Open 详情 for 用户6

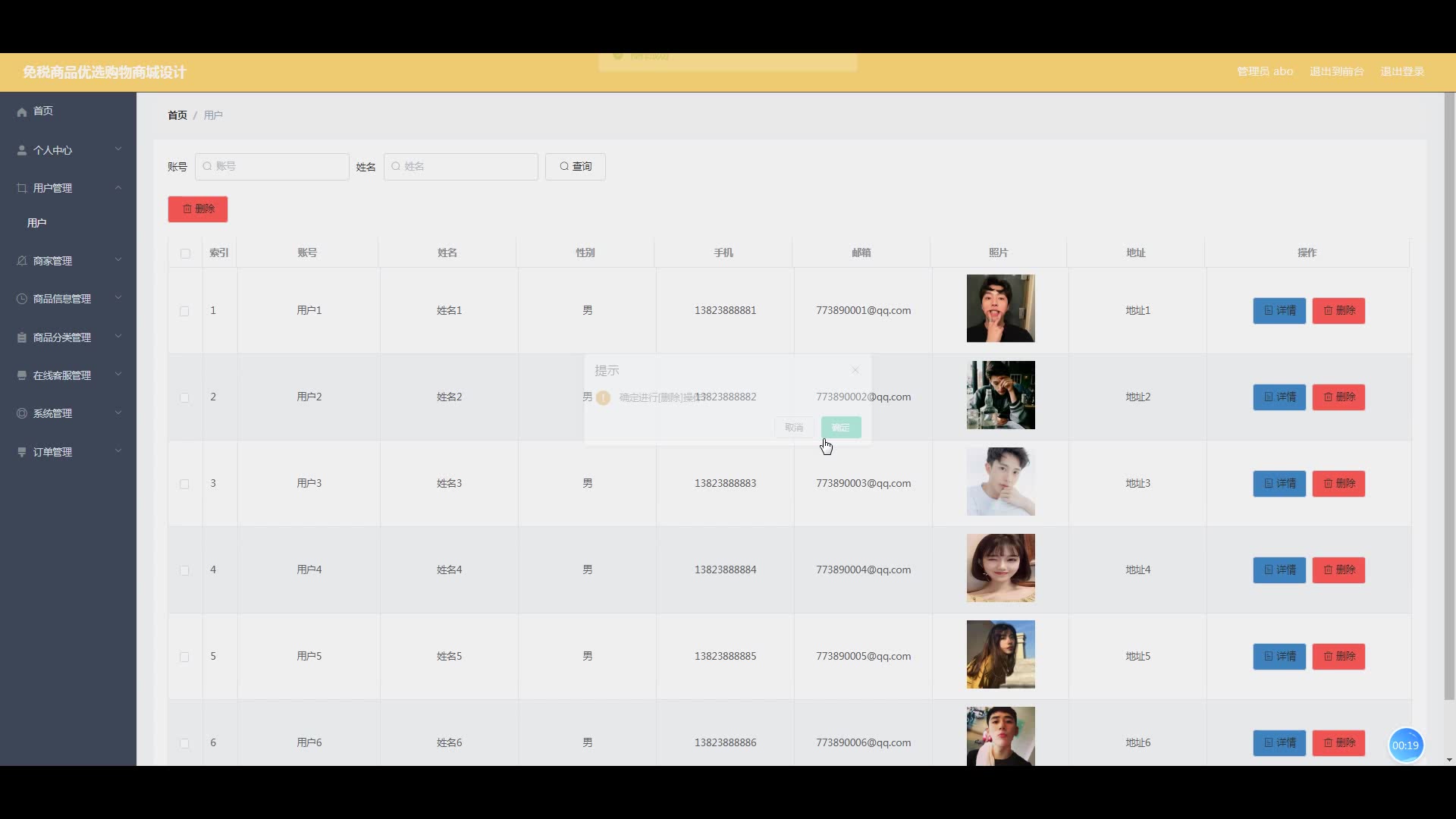click(x=1279, y=743)
